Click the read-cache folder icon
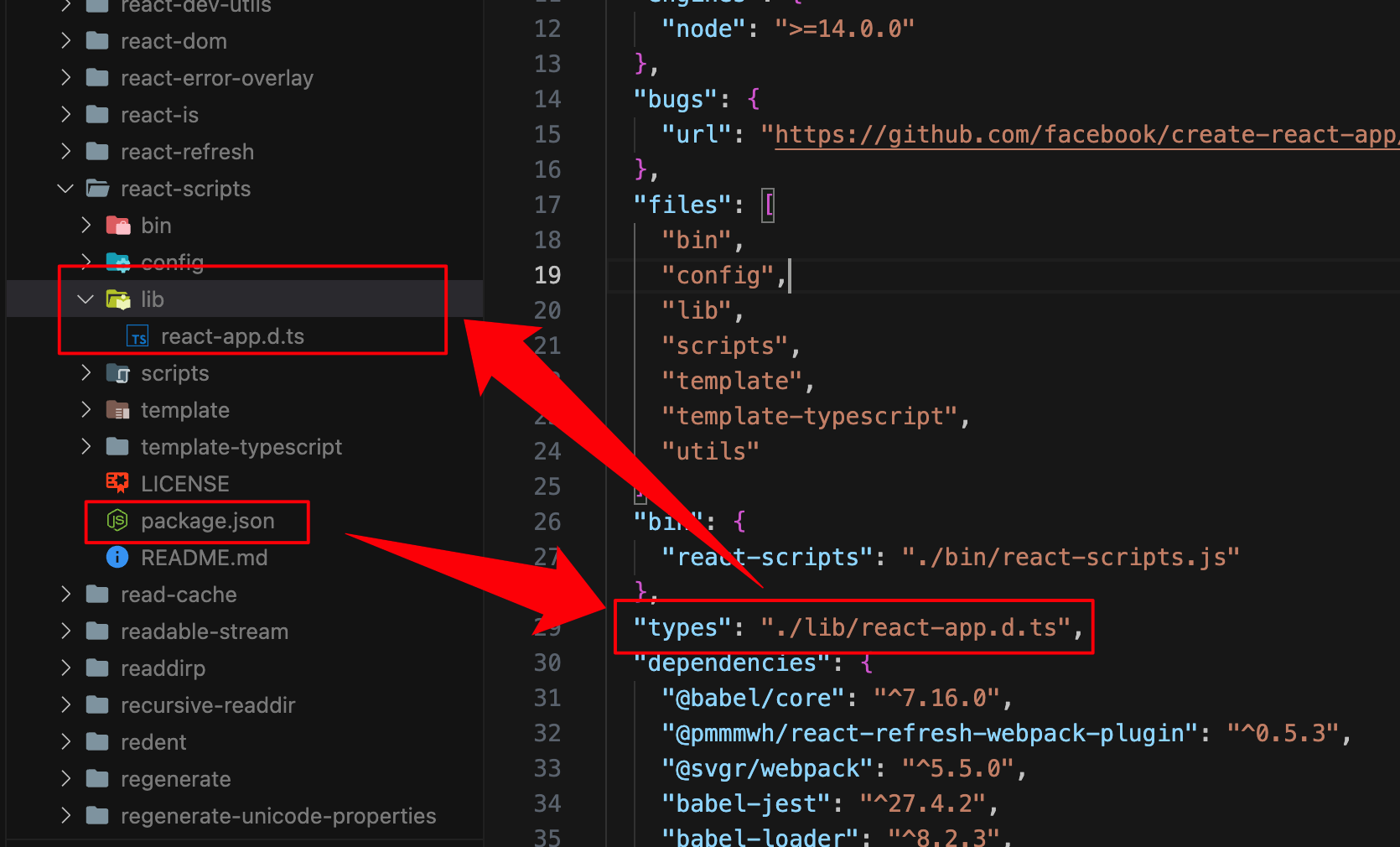Screen dimensions: 1400x847 tap(97, 595)
